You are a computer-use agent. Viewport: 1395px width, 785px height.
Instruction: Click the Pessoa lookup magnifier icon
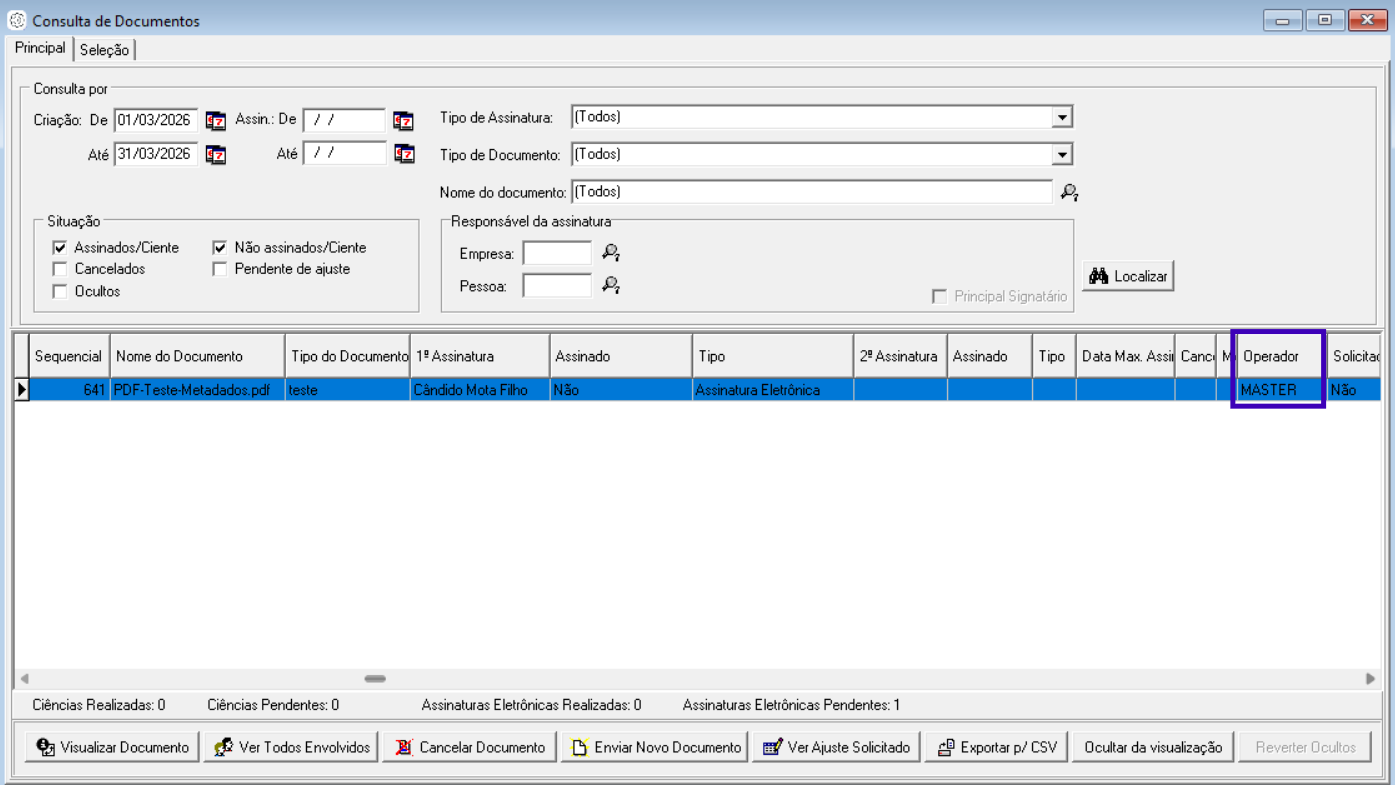[611, 286]
